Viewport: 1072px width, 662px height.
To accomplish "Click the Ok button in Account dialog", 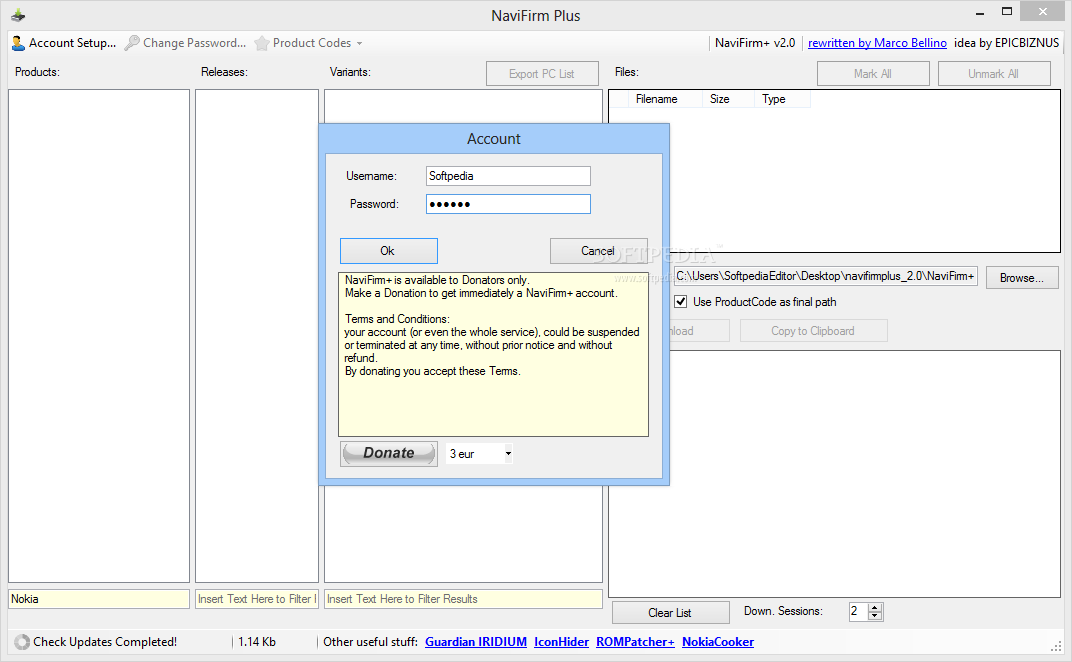I will 388,251.
